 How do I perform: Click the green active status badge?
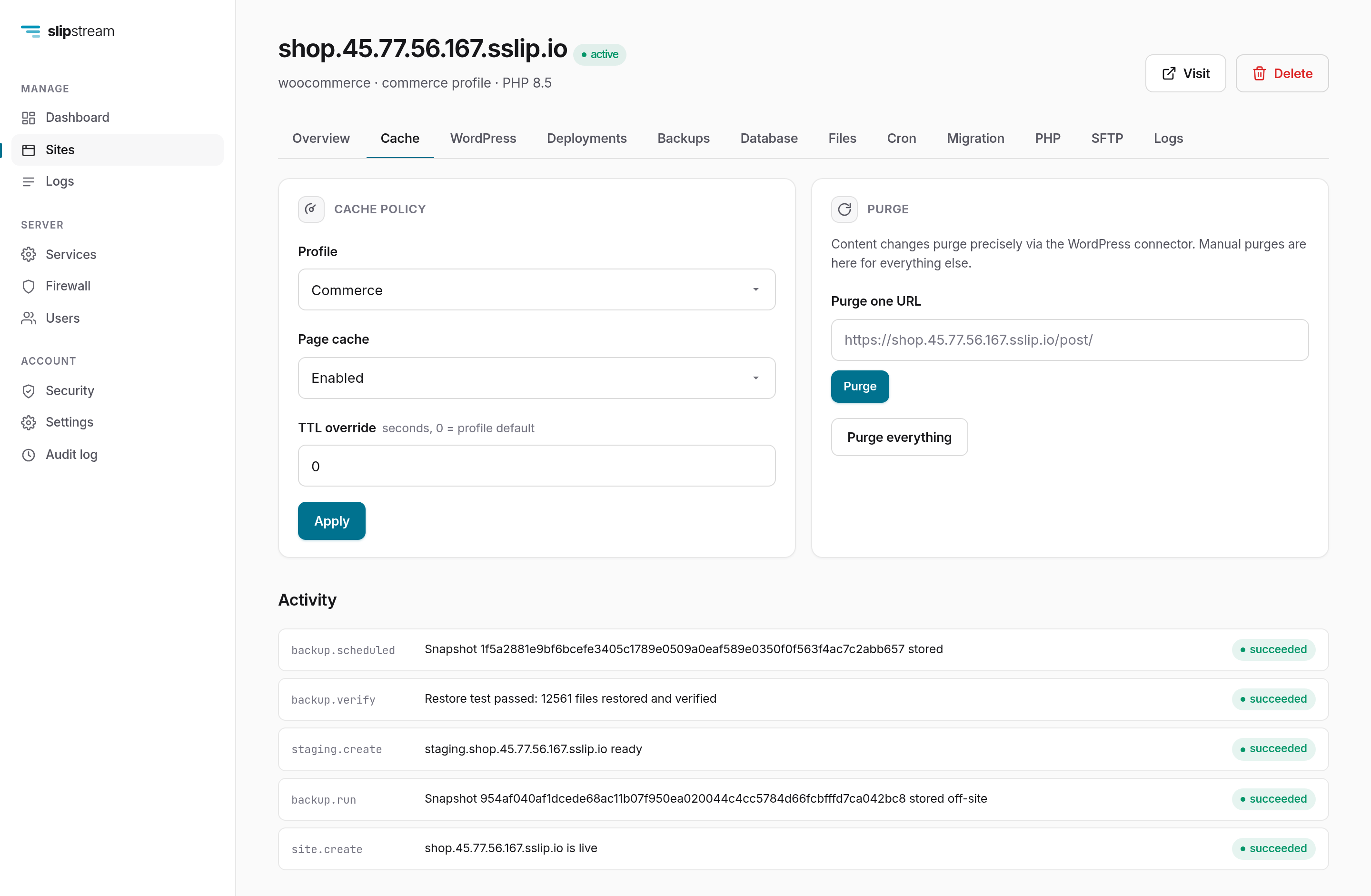tap(599, 54)
